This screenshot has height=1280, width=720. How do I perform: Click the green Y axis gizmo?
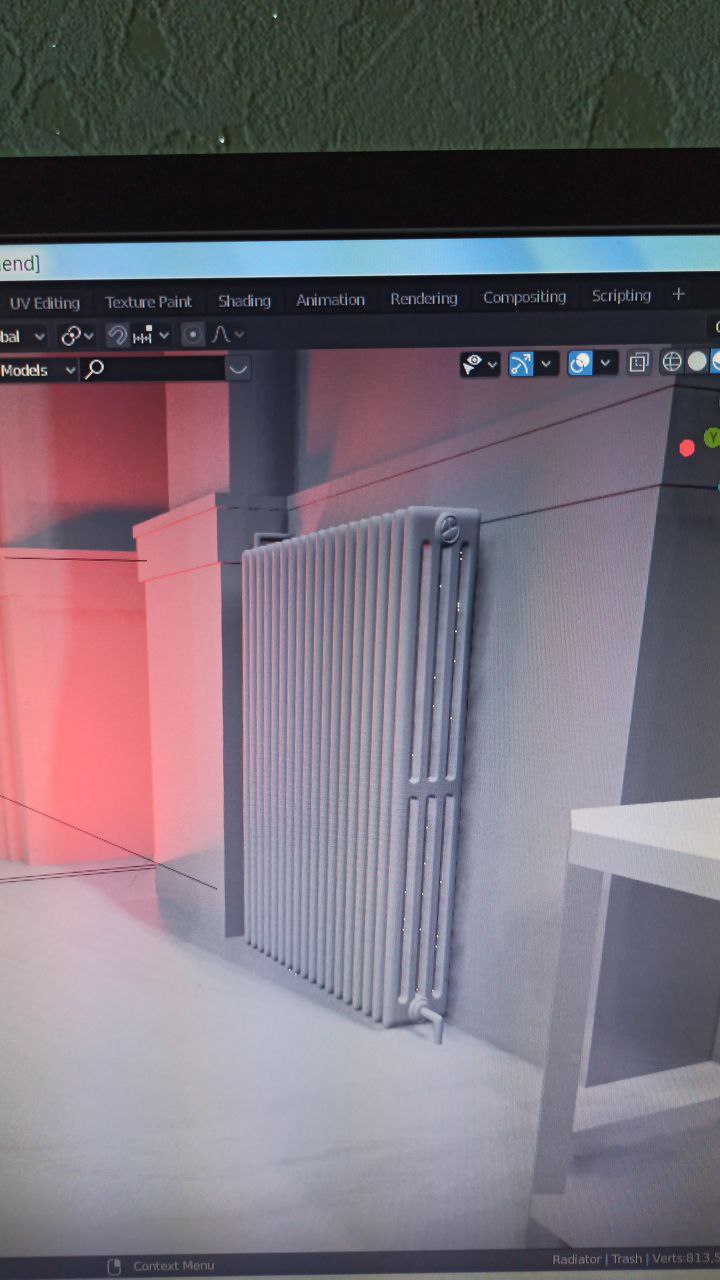(712, 437)
